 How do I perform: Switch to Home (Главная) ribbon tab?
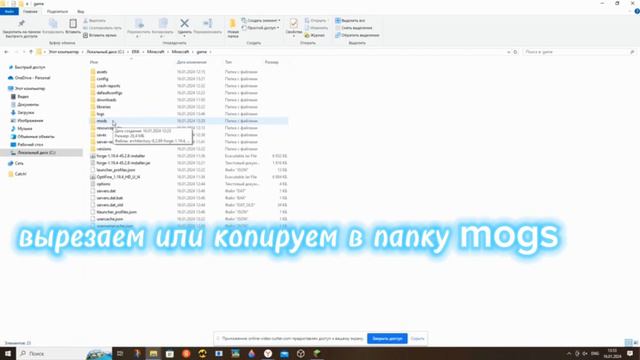30,11
